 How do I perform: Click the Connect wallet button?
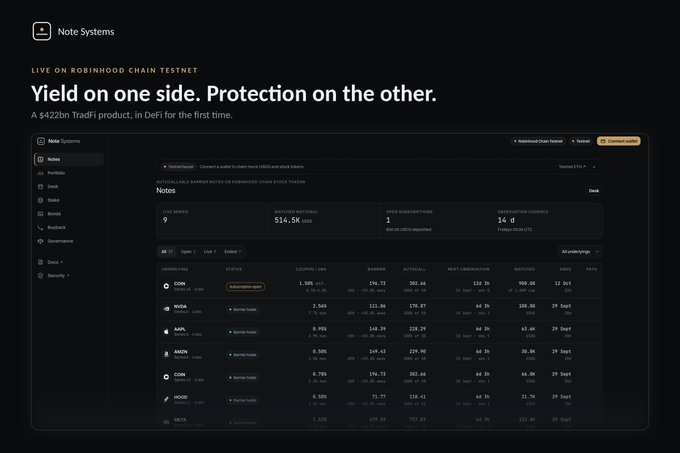(619, 141)
